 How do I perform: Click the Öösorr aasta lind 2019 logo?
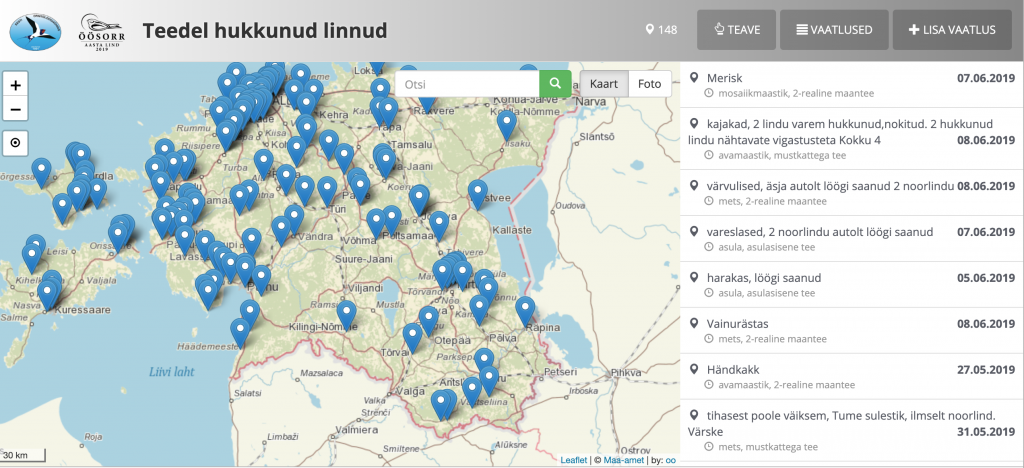click(x=100, y=30)
